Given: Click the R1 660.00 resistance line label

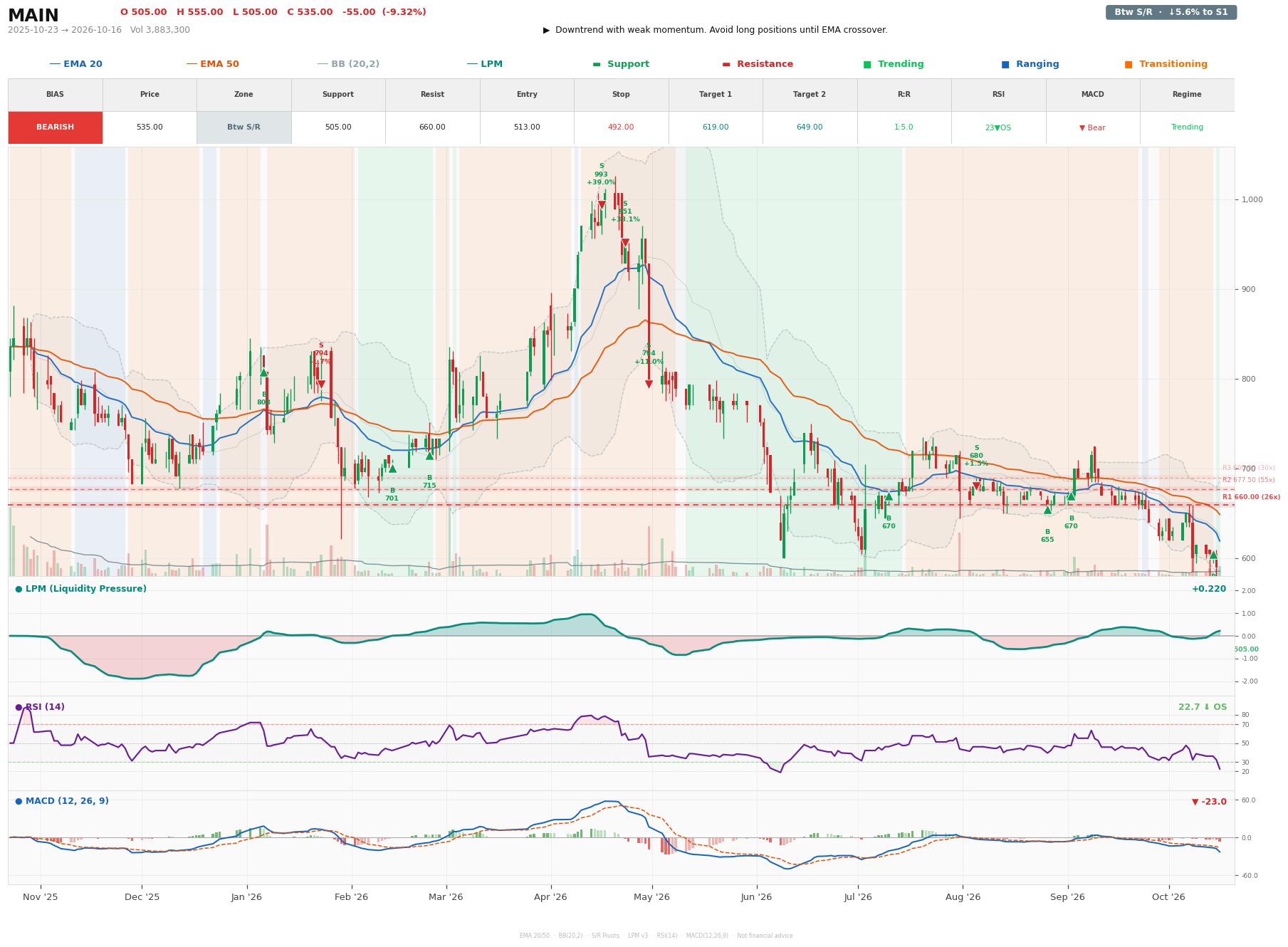Looking at the screenshot, I should click(1251, 497).
